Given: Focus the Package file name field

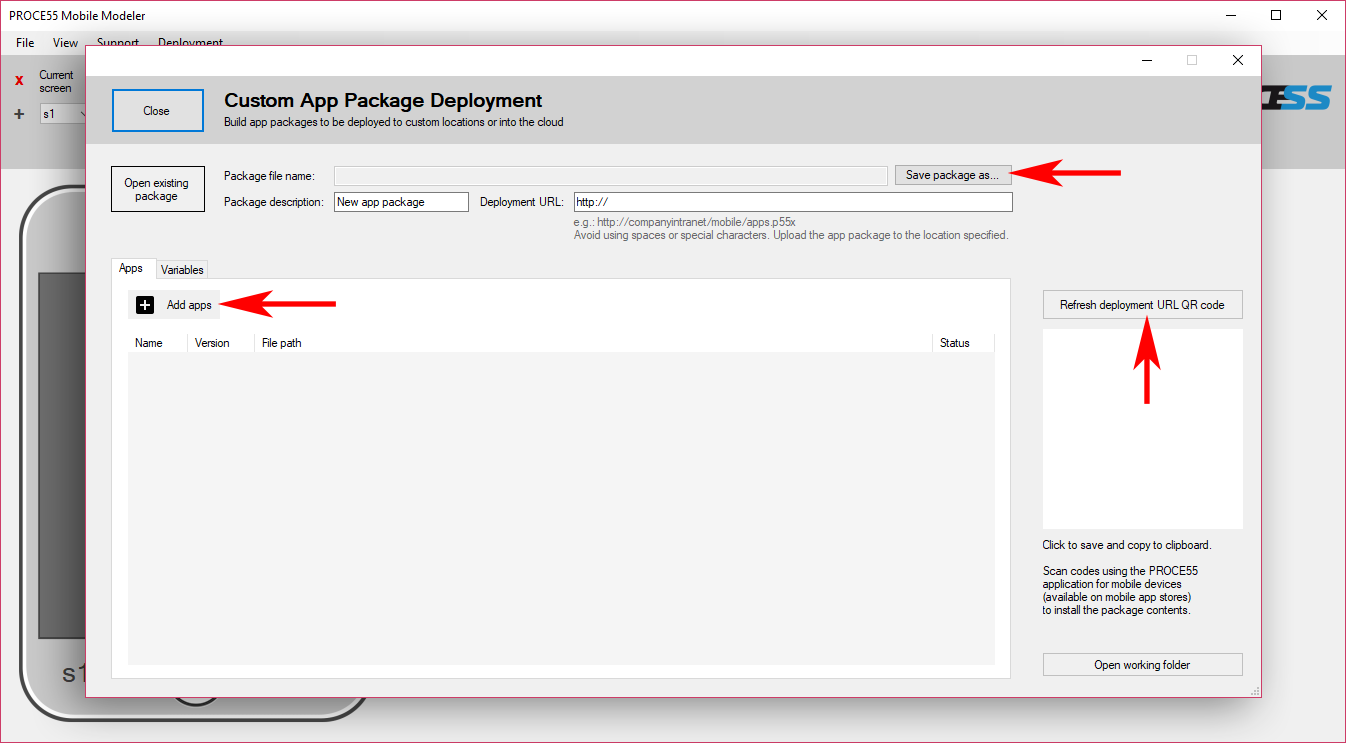Looking at the screenshot, I should click(x=610, y=176).
